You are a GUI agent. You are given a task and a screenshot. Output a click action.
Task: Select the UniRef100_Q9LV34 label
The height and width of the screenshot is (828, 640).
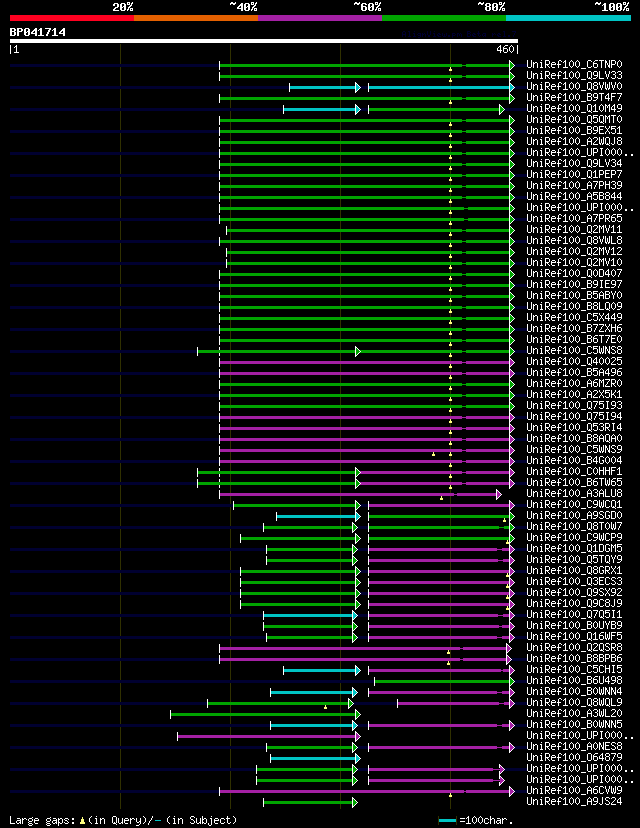[x=574, y=163]
